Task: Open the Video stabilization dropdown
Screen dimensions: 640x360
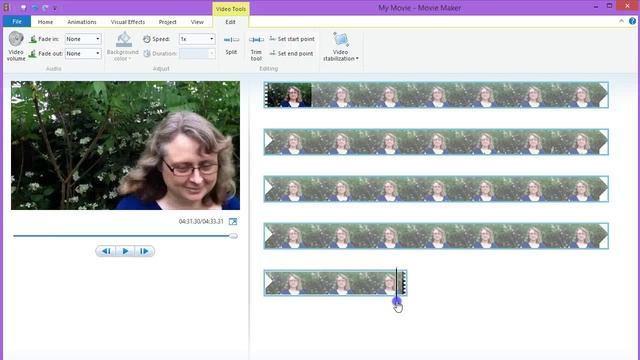Action: 340,47
